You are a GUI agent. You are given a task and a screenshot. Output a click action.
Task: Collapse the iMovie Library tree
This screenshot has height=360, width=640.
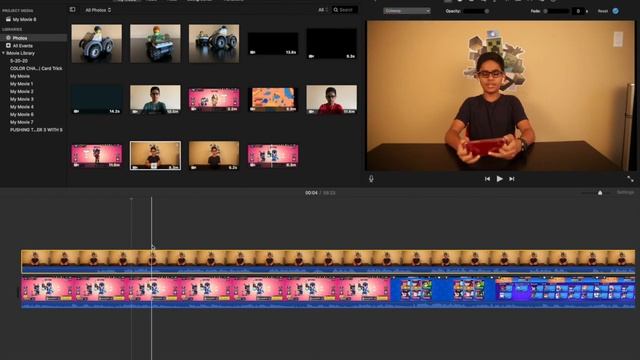click(x=3, y=53)
